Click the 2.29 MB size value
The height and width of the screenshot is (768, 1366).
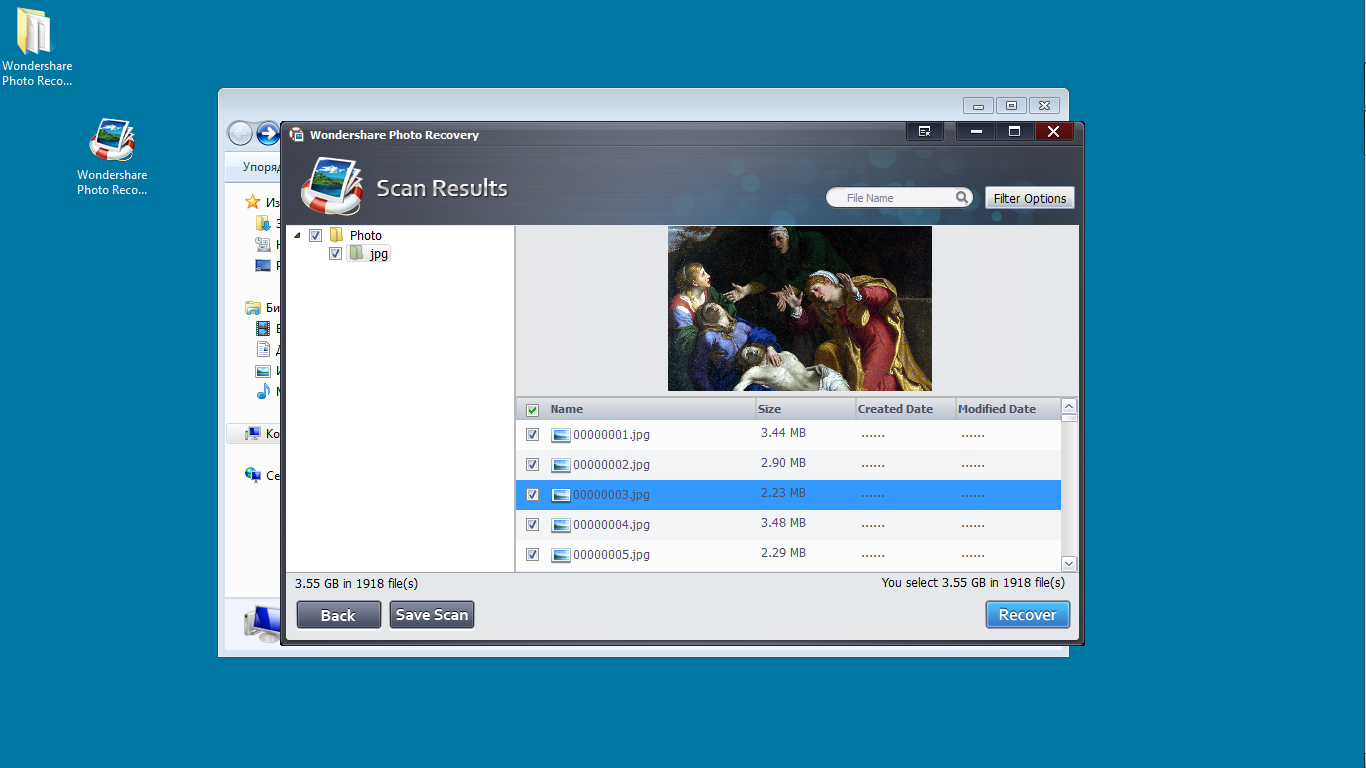[783, 553]
